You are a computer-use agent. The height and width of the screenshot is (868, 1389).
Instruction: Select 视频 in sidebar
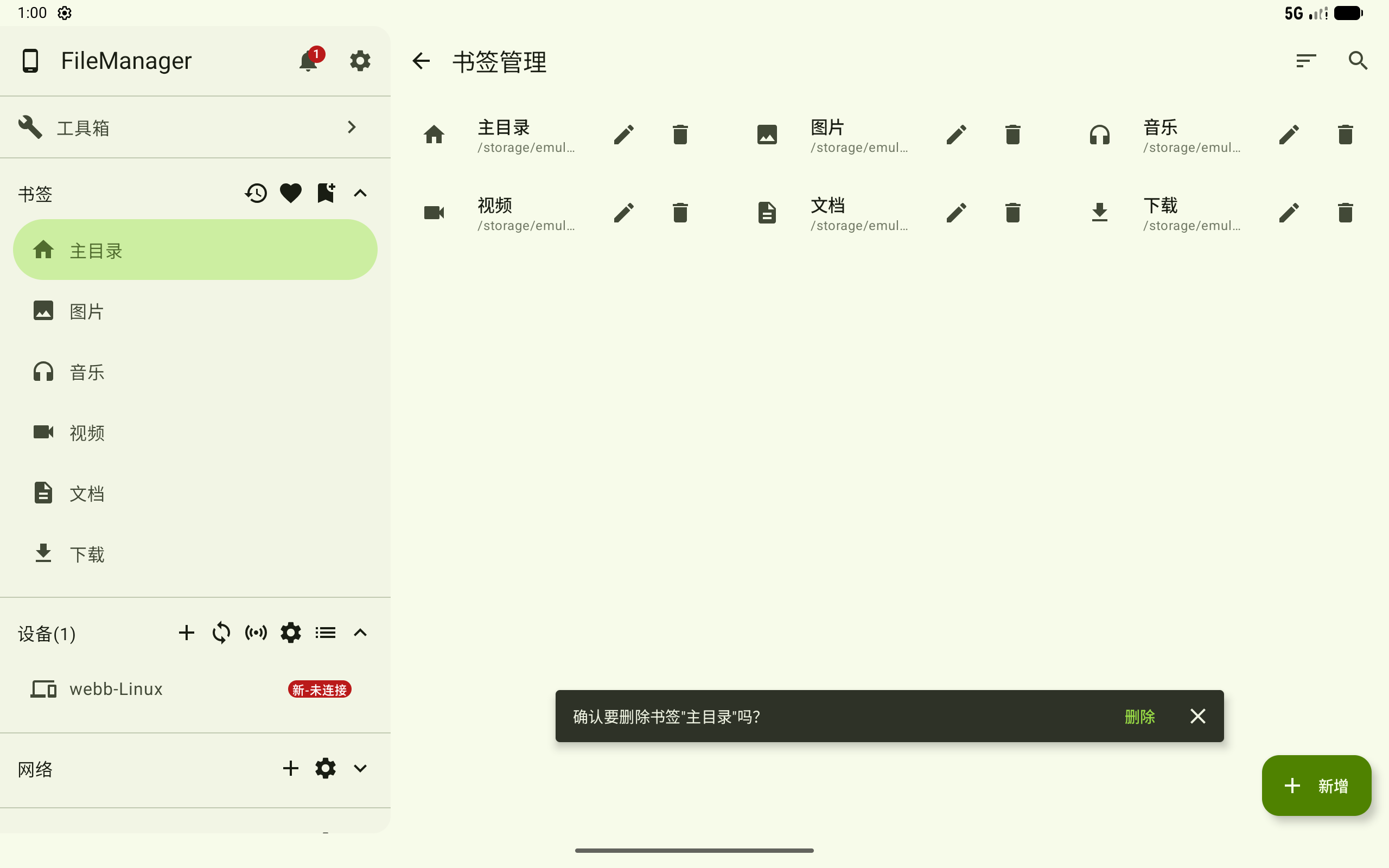[195, 432]
